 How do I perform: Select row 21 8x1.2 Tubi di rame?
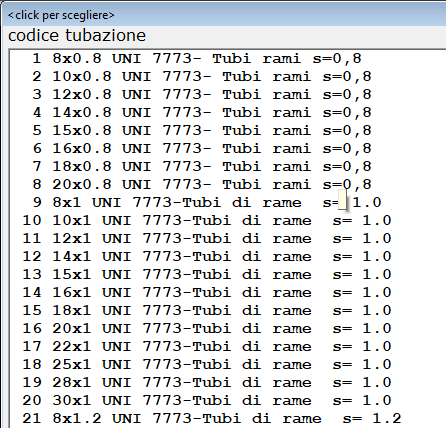pyautogui.click(x=228, y=418)
